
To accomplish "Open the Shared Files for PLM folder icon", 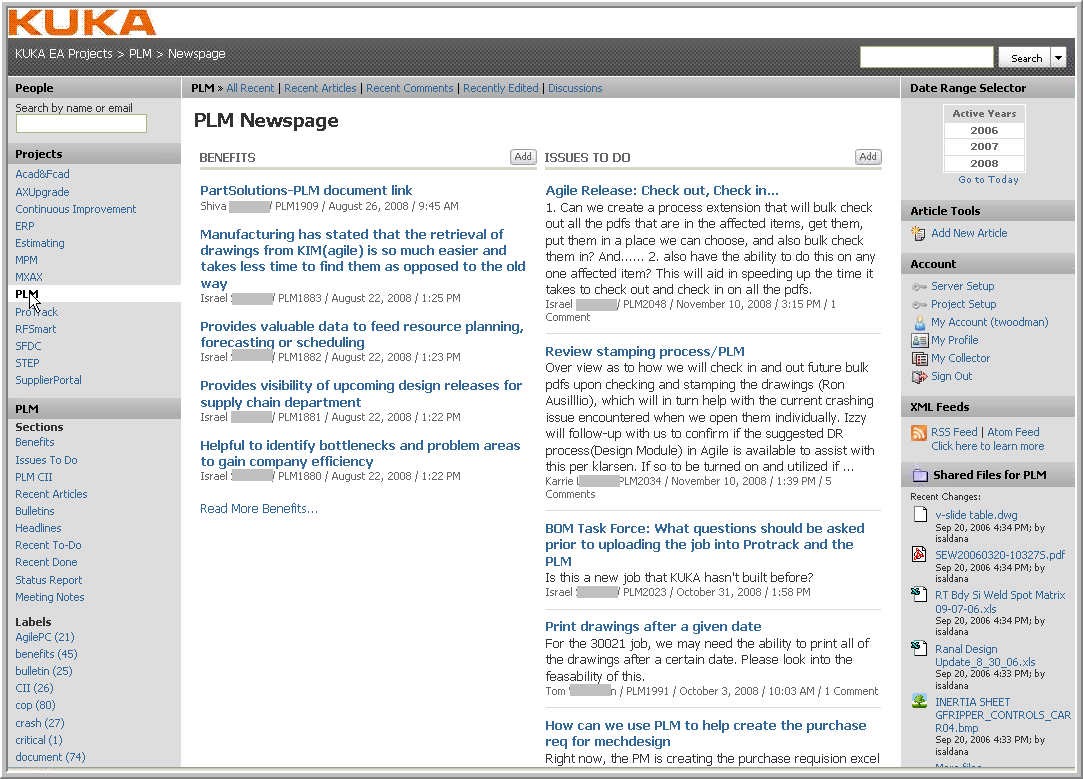I will (919, 475).
